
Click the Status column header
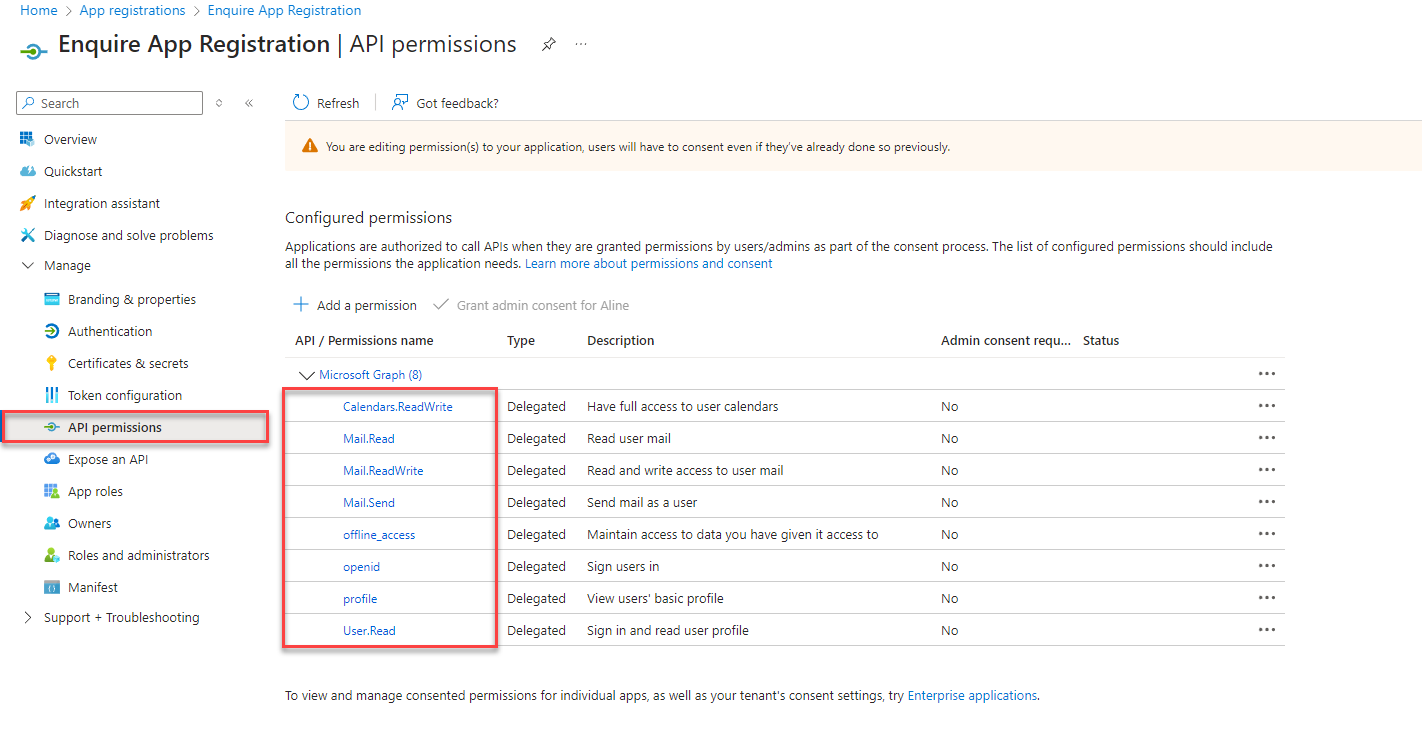(x=1101, y=340)
